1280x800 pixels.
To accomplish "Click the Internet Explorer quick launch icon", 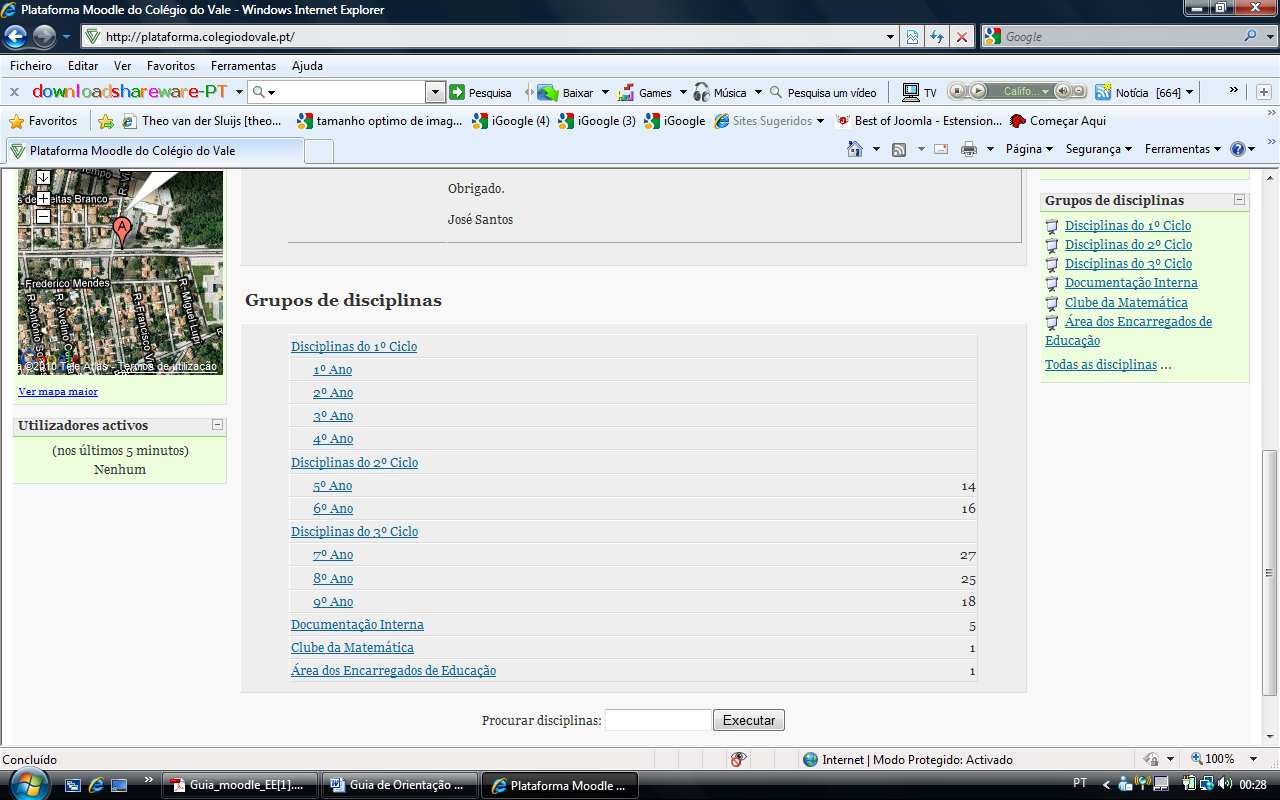I will click(x=96, y=785).
